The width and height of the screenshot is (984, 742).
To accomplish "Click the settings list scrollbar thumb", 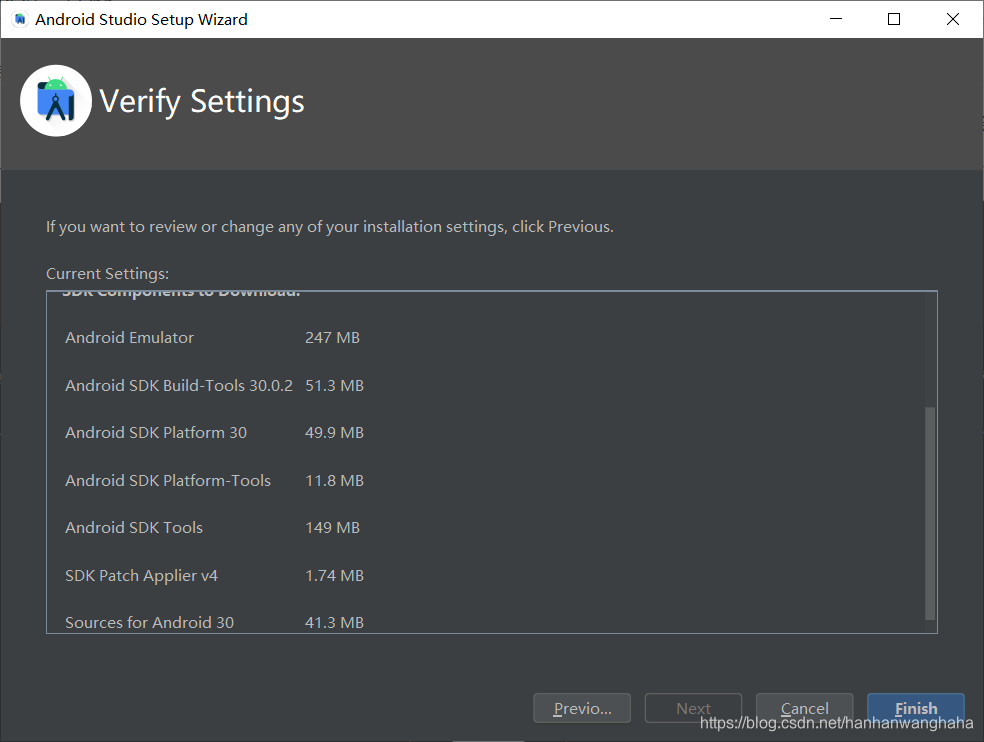I will (x=930, y=513).
